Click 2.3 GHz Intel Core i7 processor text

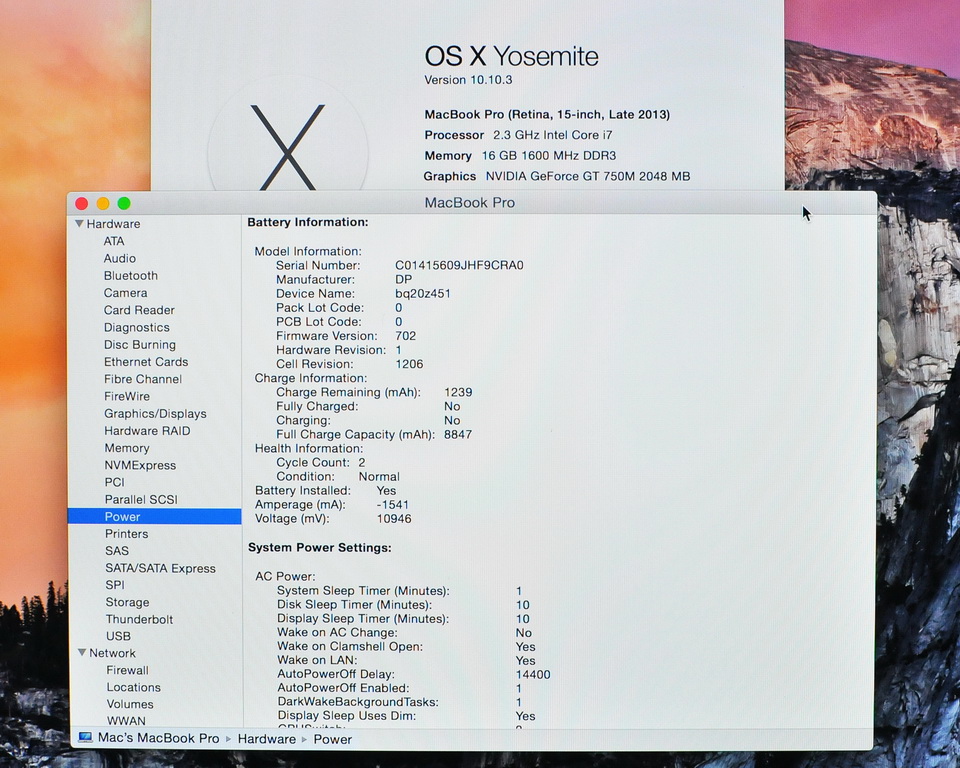click(x=553, y=135)
